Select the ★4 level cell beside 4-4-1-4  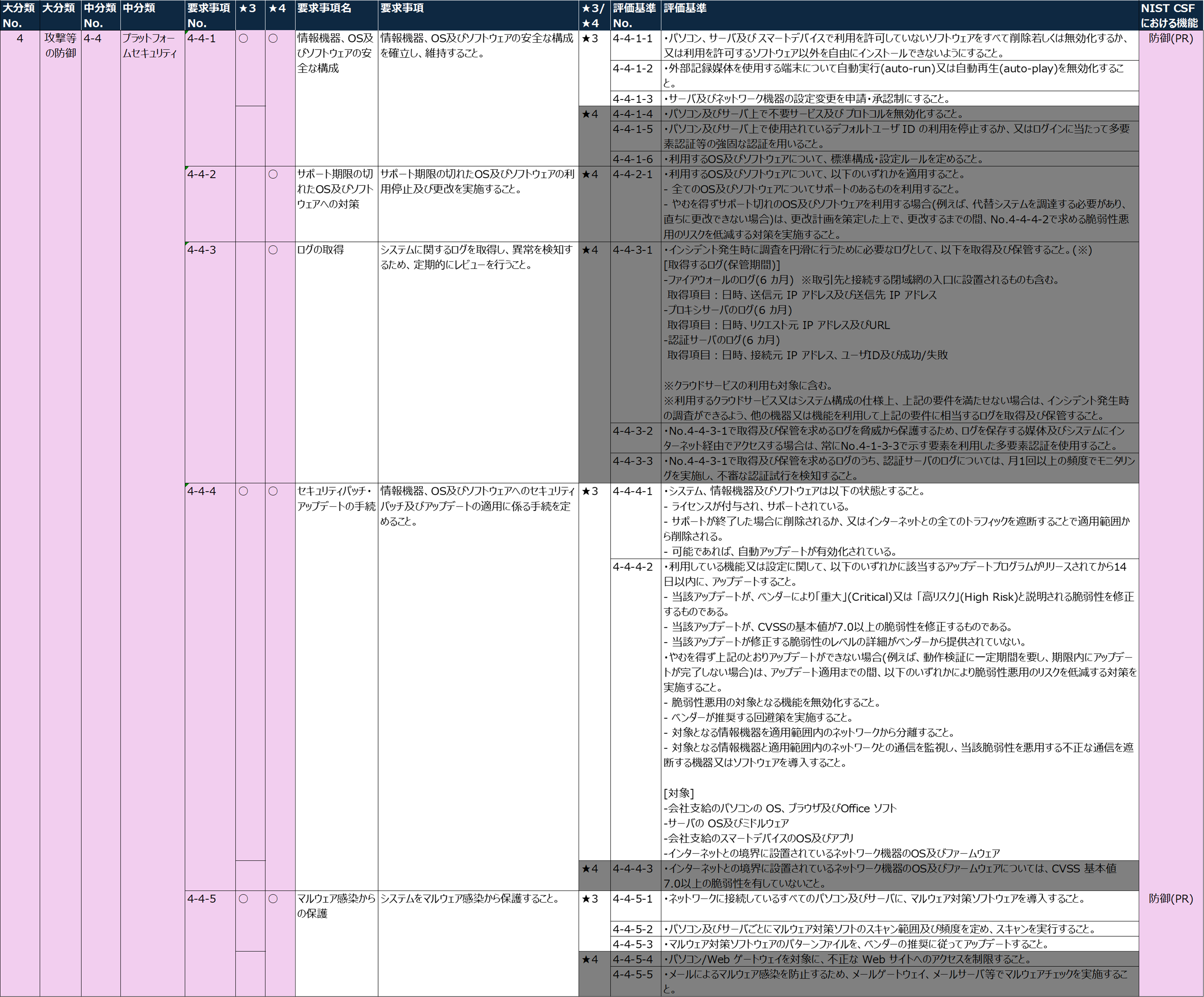click(594, 136)
